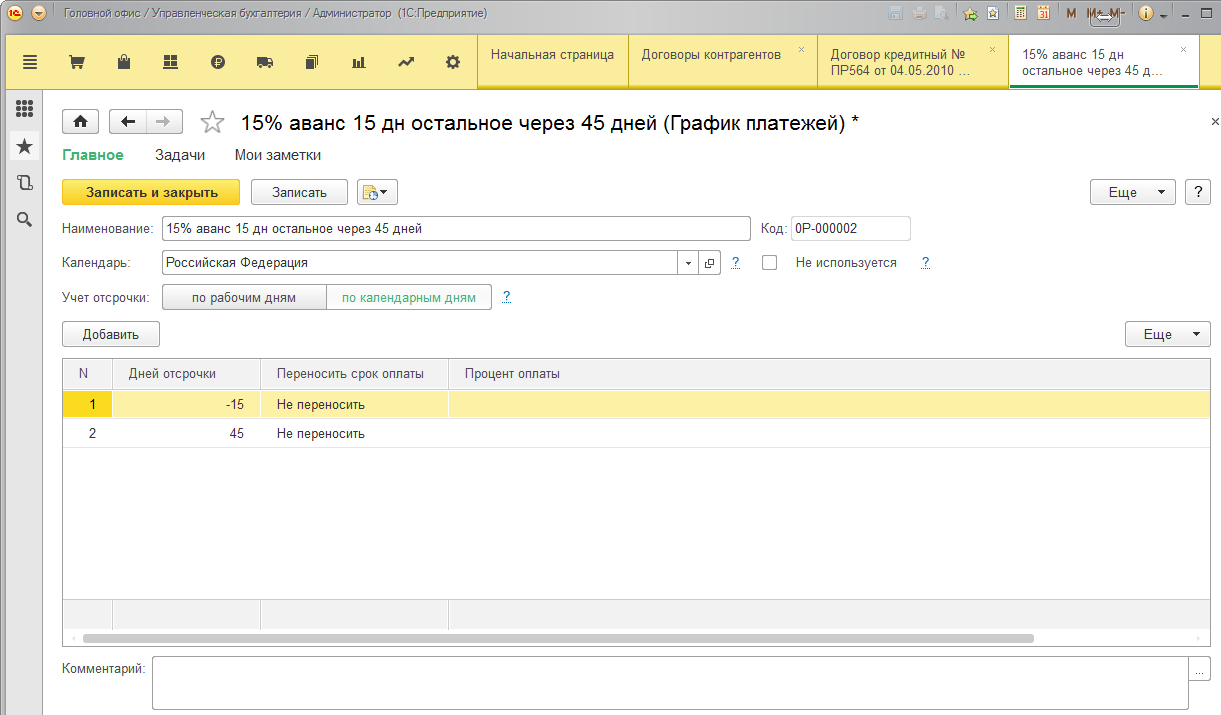The image size is (1221, 715).
Task: Focus the Наименование input field
Action: (456, 229)
